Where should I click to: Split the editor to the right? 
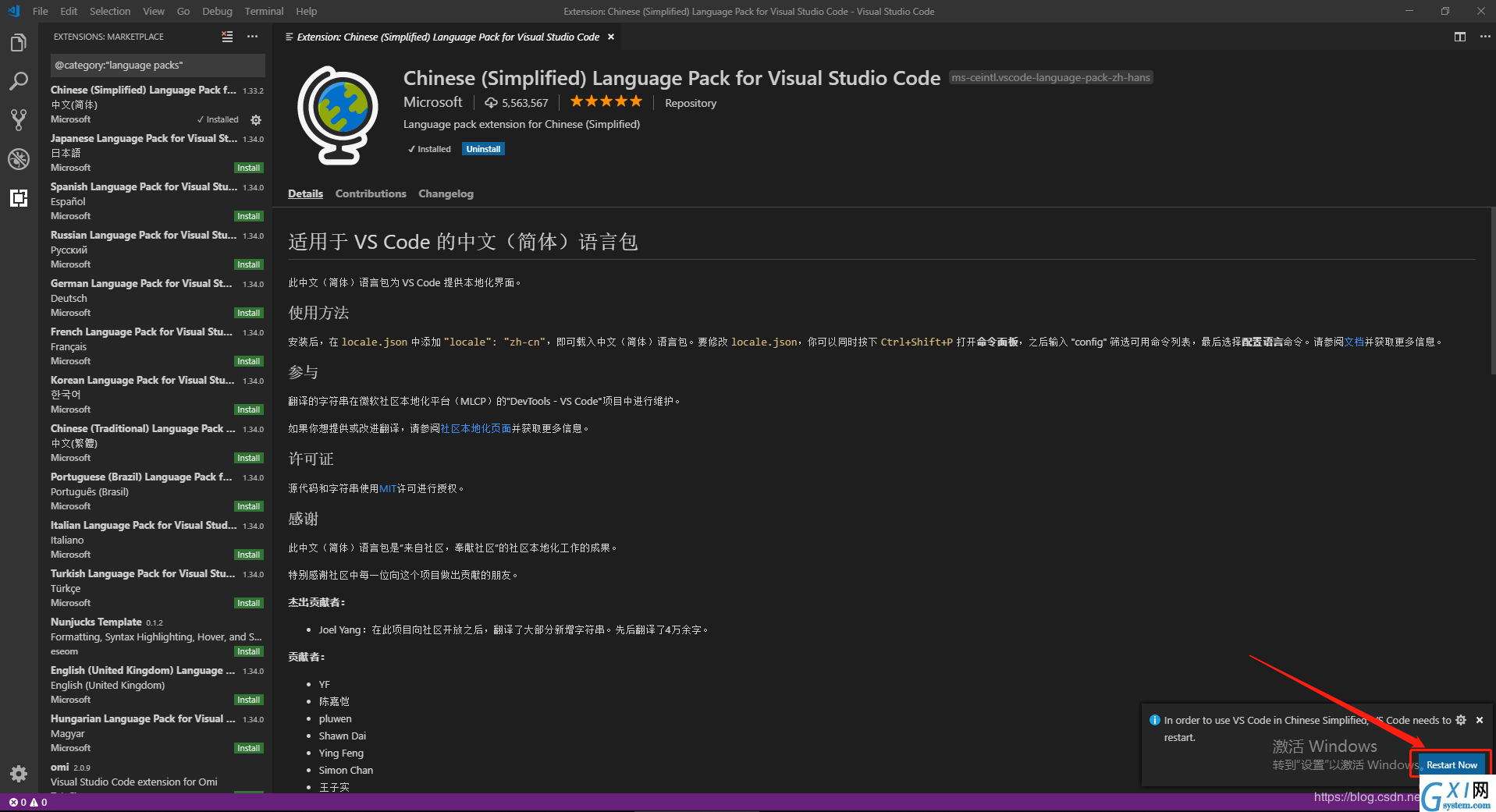pyautogui.click(x=1459, y=37)
